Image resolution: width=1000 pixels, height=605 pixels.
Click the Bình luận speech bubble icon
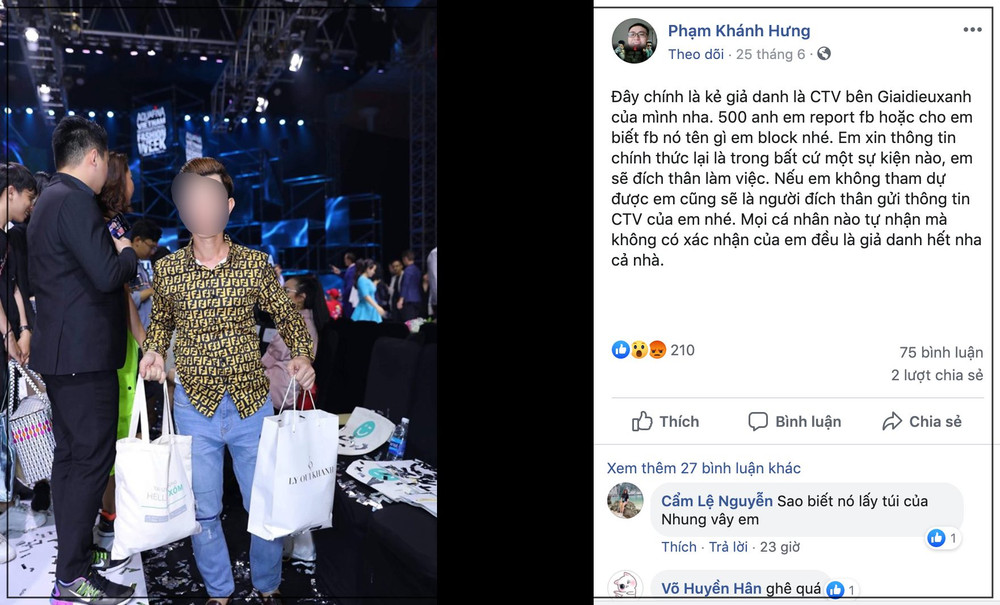pos(758,421)
